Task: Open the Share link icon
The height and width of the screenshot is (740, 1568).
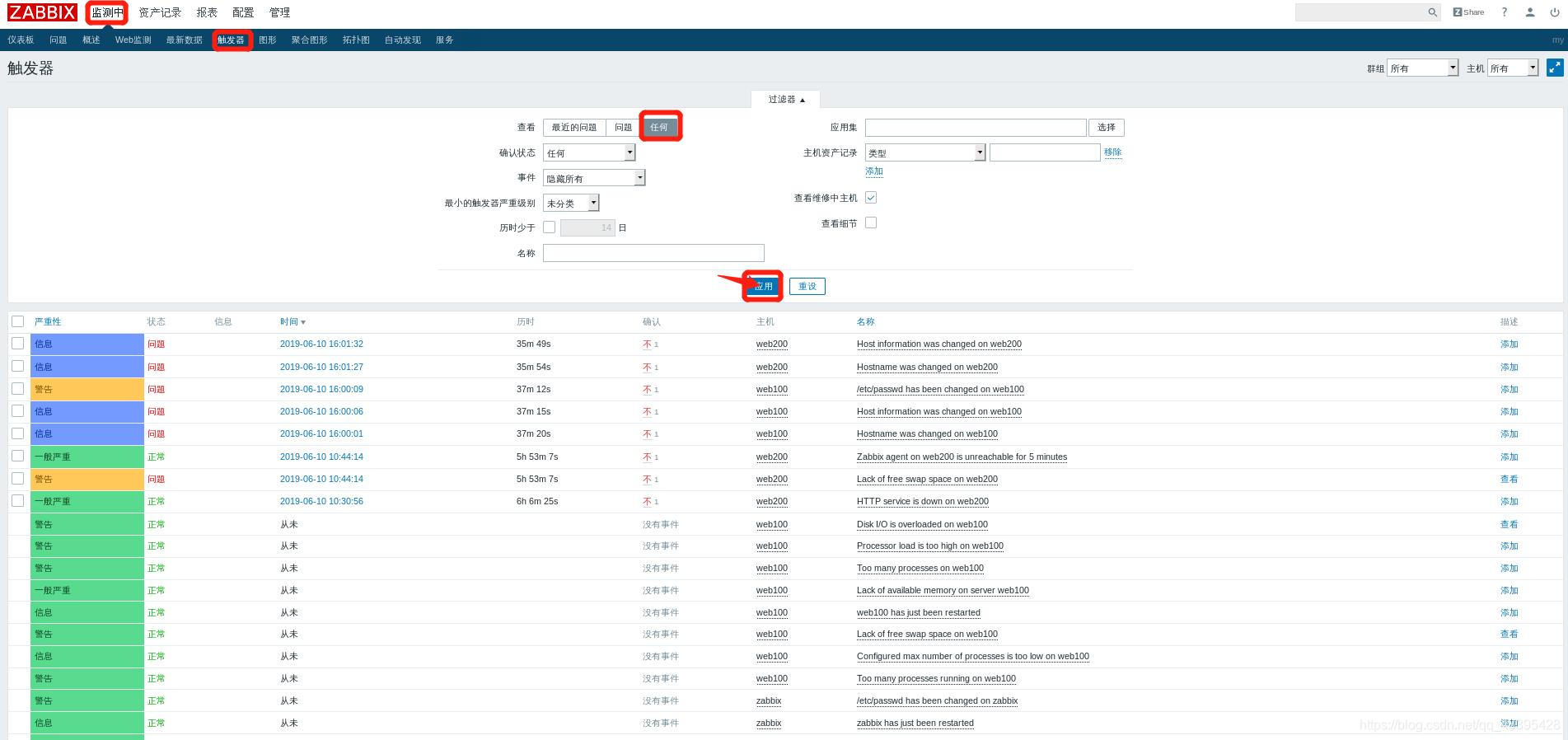Action: (1468, 12)
